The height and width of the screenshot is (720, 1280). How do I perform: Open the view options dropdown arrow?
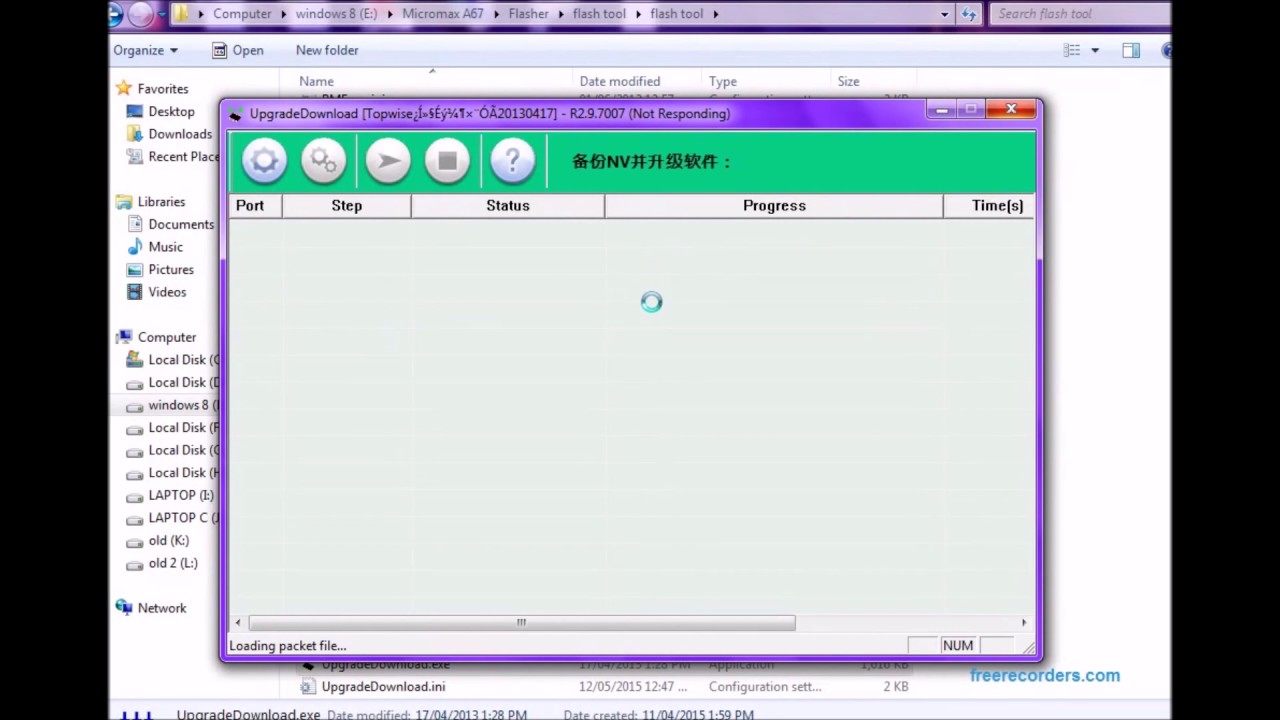pos(1095,50)
